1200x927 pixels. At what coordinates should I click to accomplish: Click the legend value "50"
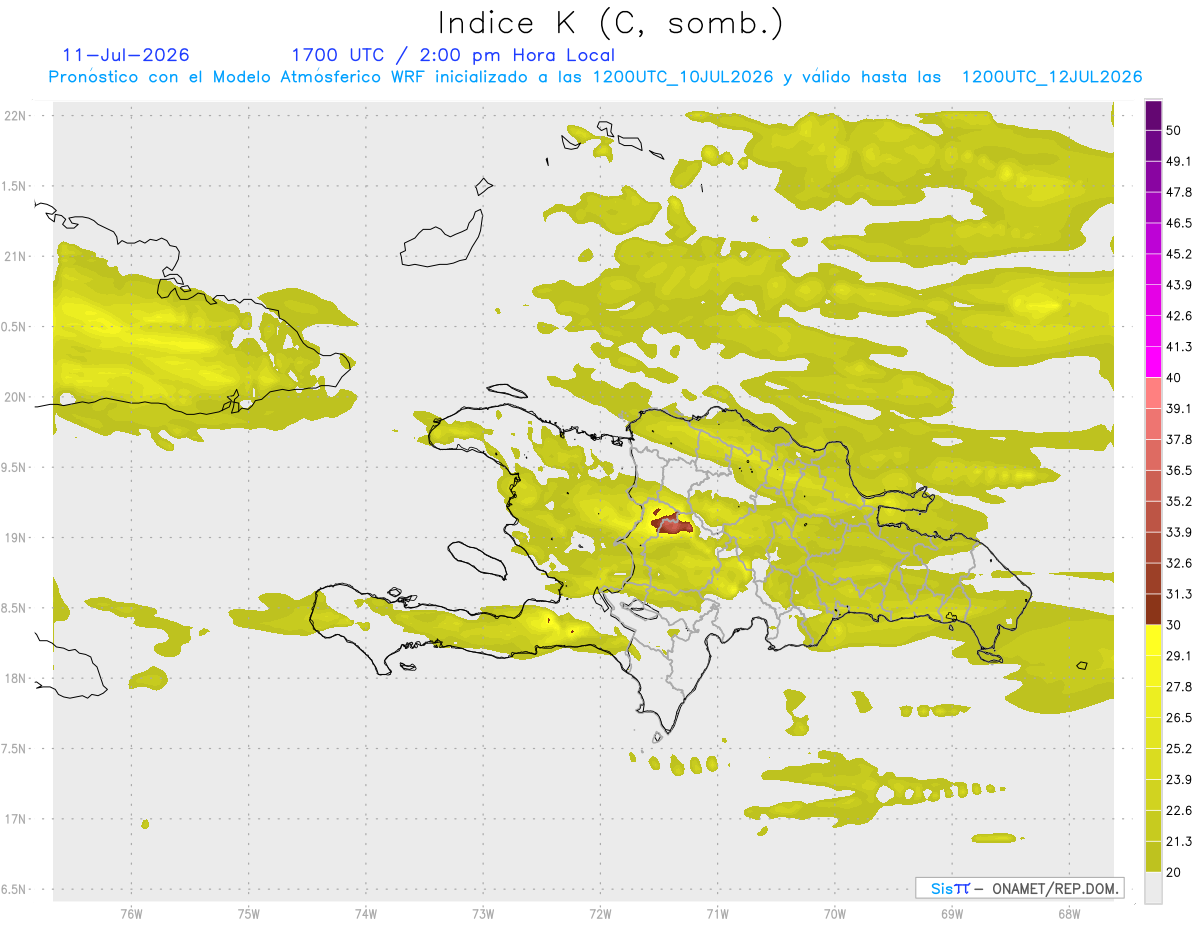coord(1174,130)
